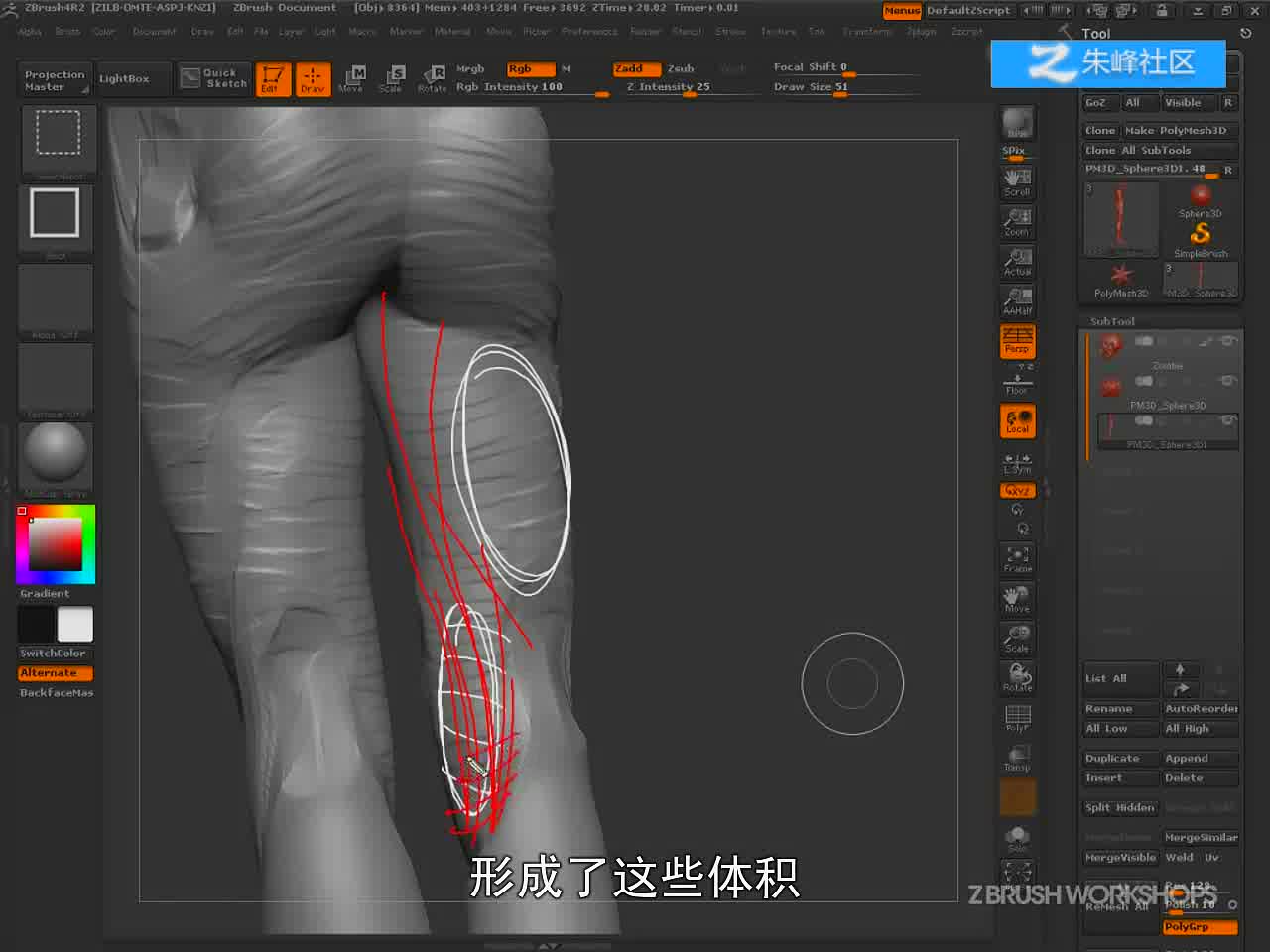Toggle the Persp perspective view

click(1017, 341)
